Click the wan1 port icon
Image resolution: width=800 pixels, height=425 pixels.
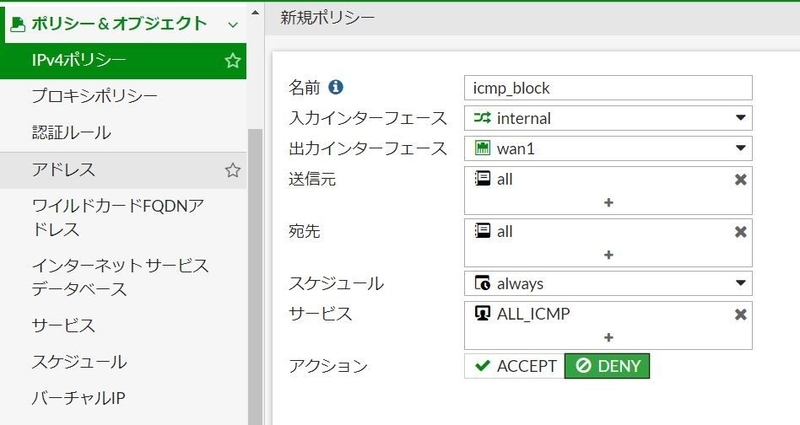click(x=482, y=148)
